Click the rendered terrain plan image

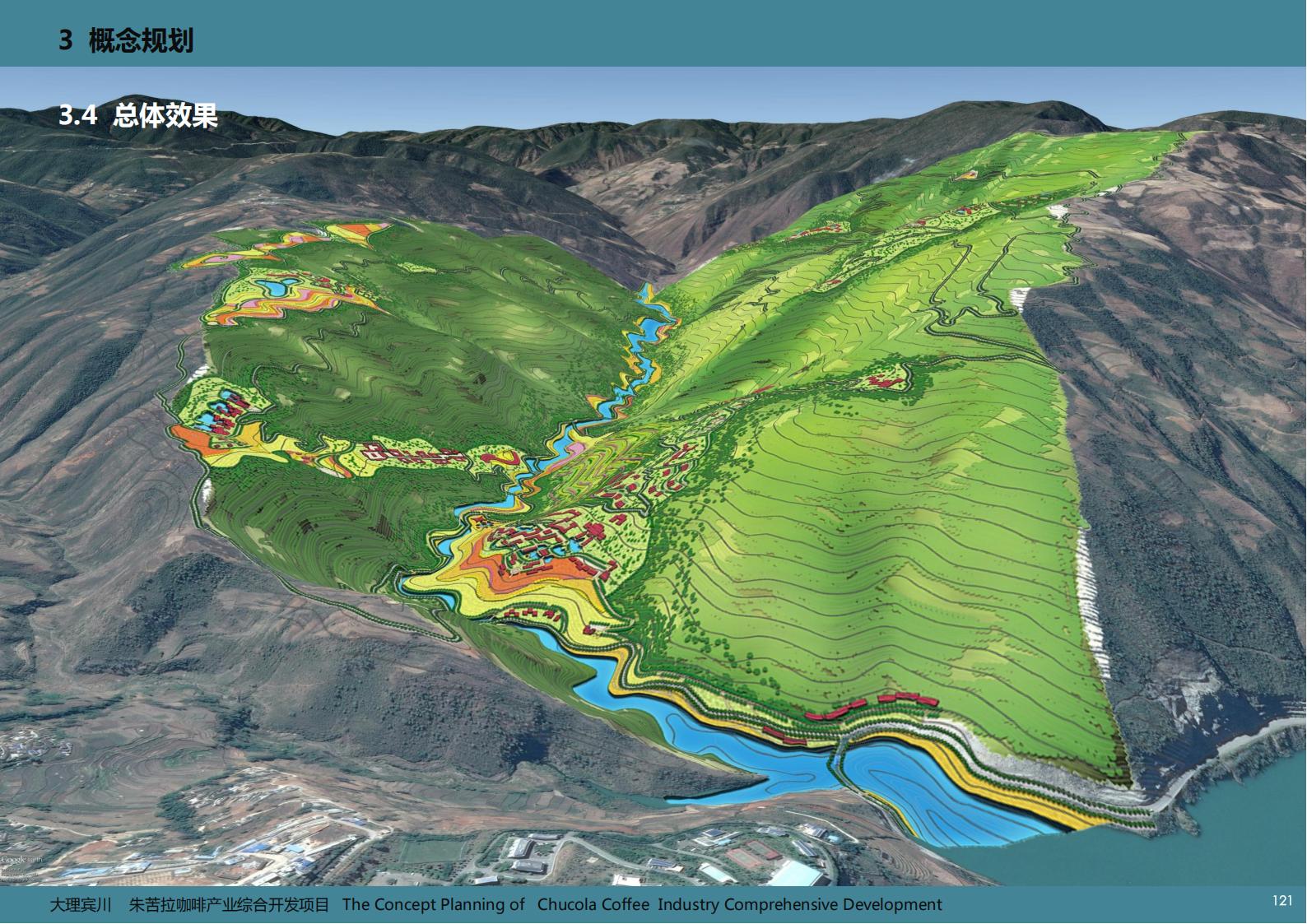tap(653, 476)
